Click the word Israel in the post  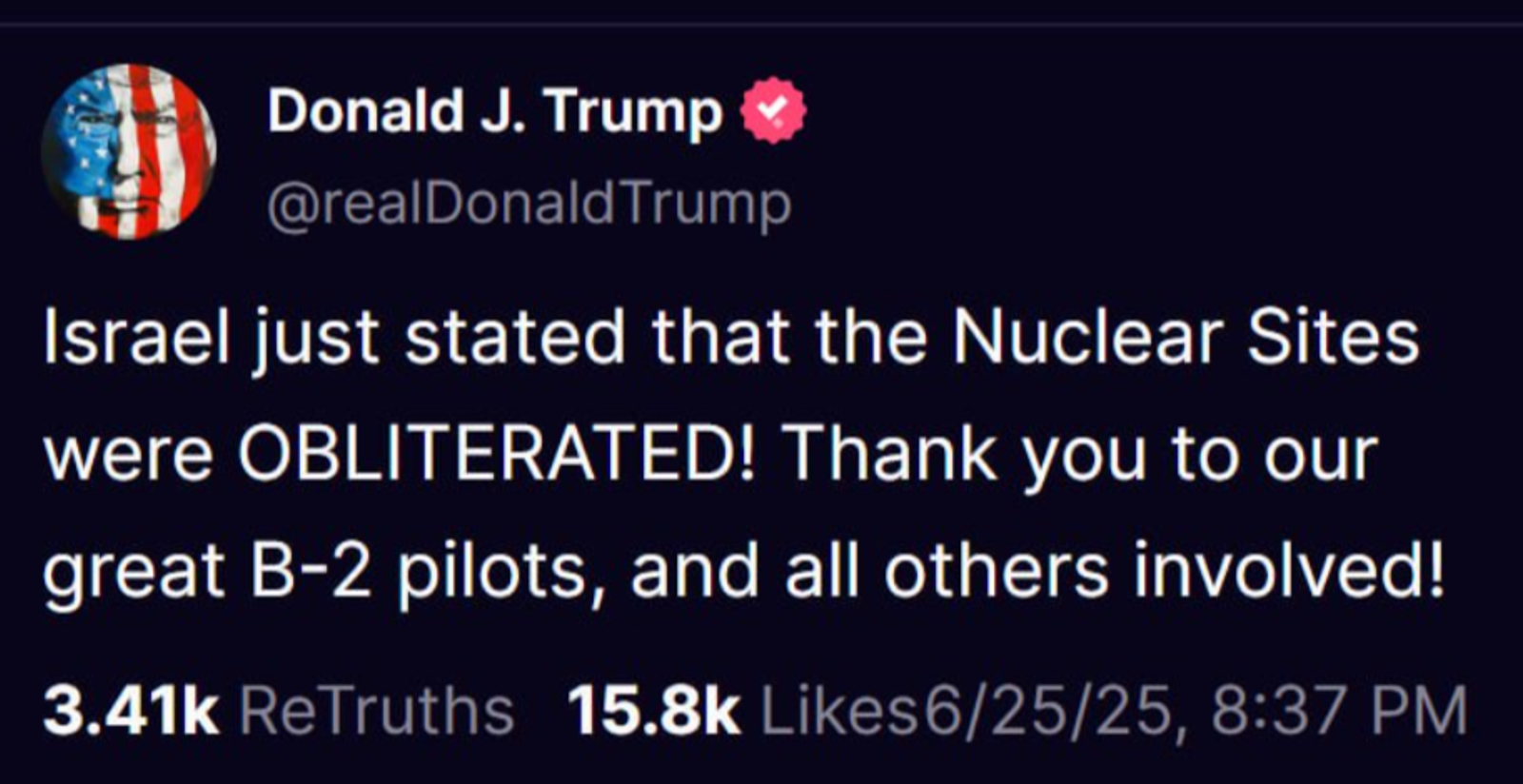coord(137,337)
